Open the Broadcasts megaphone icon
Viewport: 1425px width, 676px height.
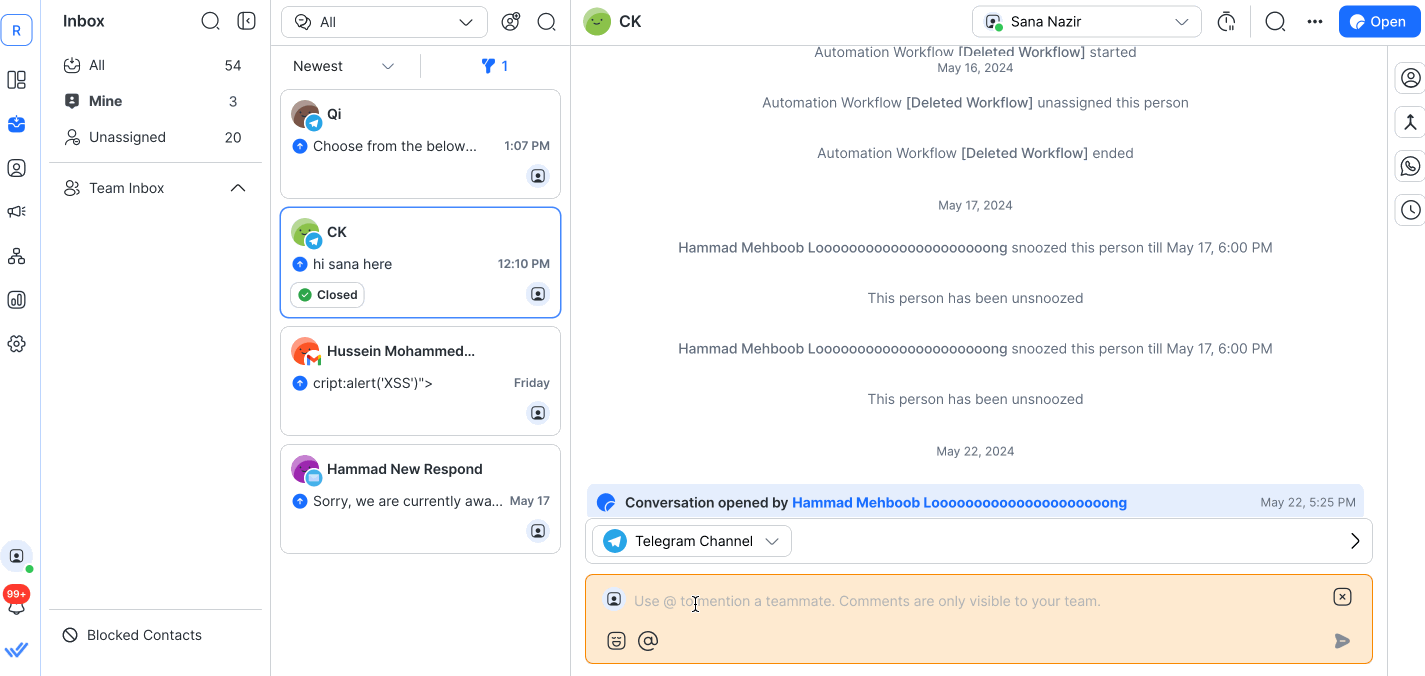click(x=16, y=212)
